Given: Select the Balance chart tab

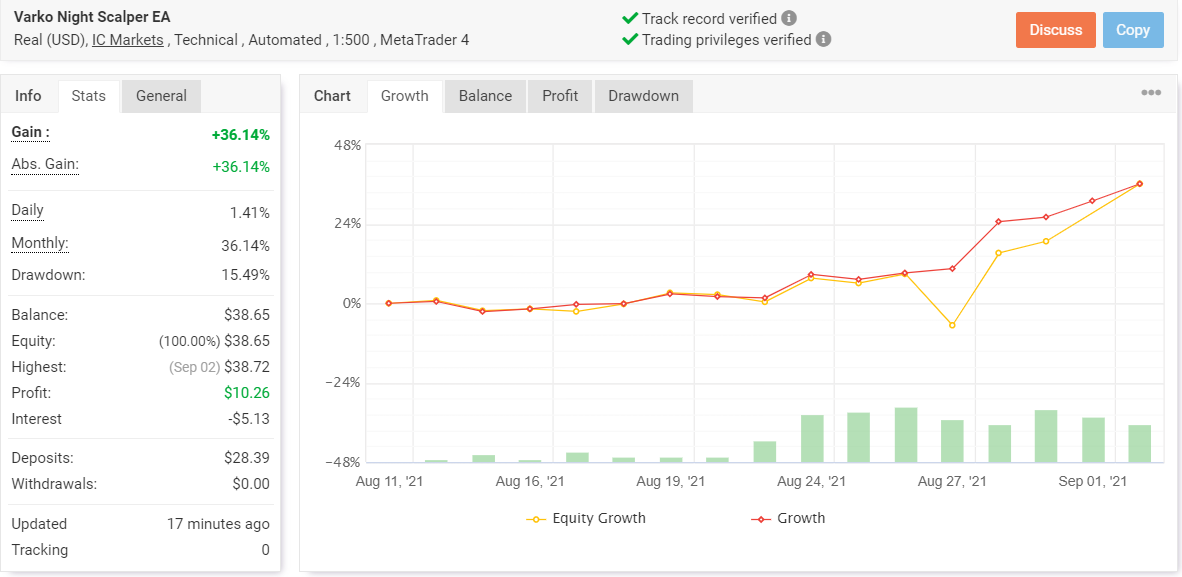Looking at the screenshot, I should coord(485,96).
